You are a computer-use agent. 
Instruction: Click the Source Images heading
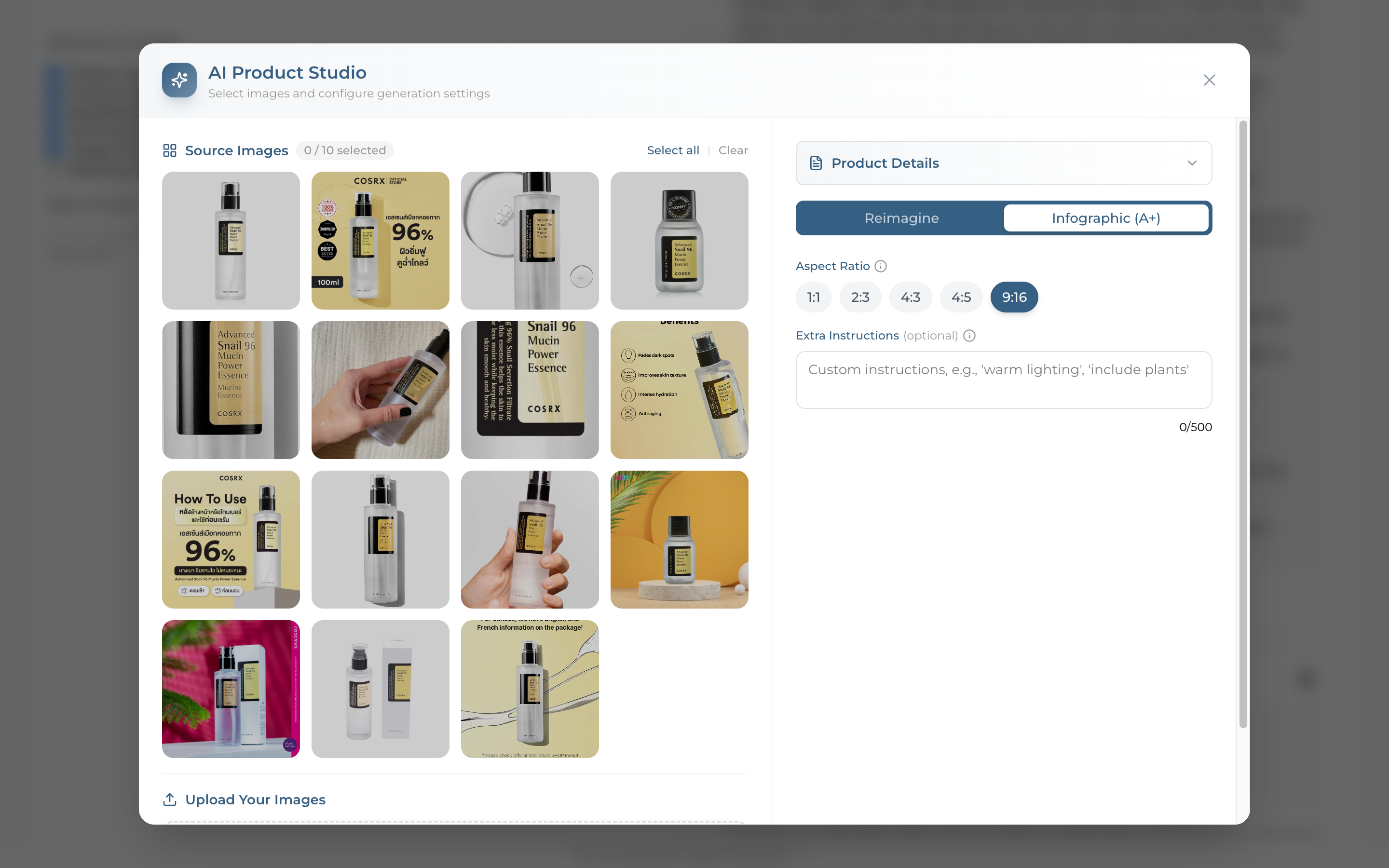pos(236,150)
